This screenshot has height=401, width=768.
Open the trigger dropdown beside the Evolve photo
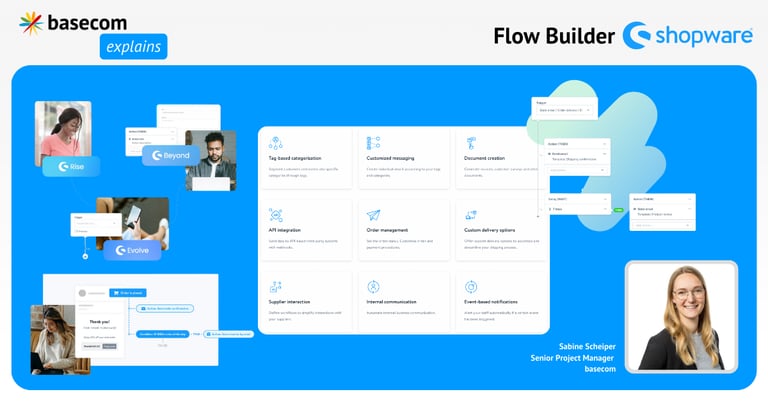pos(96,223)
